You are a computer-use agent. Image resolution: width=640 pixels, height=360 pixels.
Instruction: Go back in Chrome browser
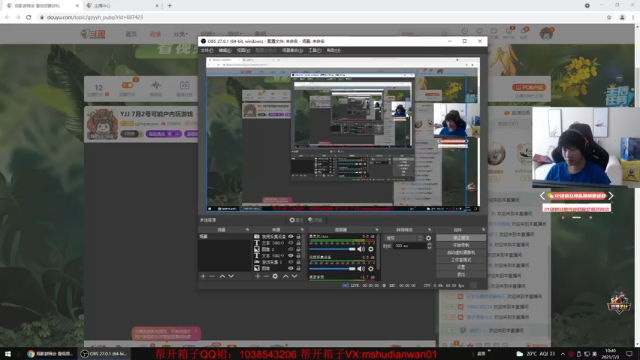point(7,17)
